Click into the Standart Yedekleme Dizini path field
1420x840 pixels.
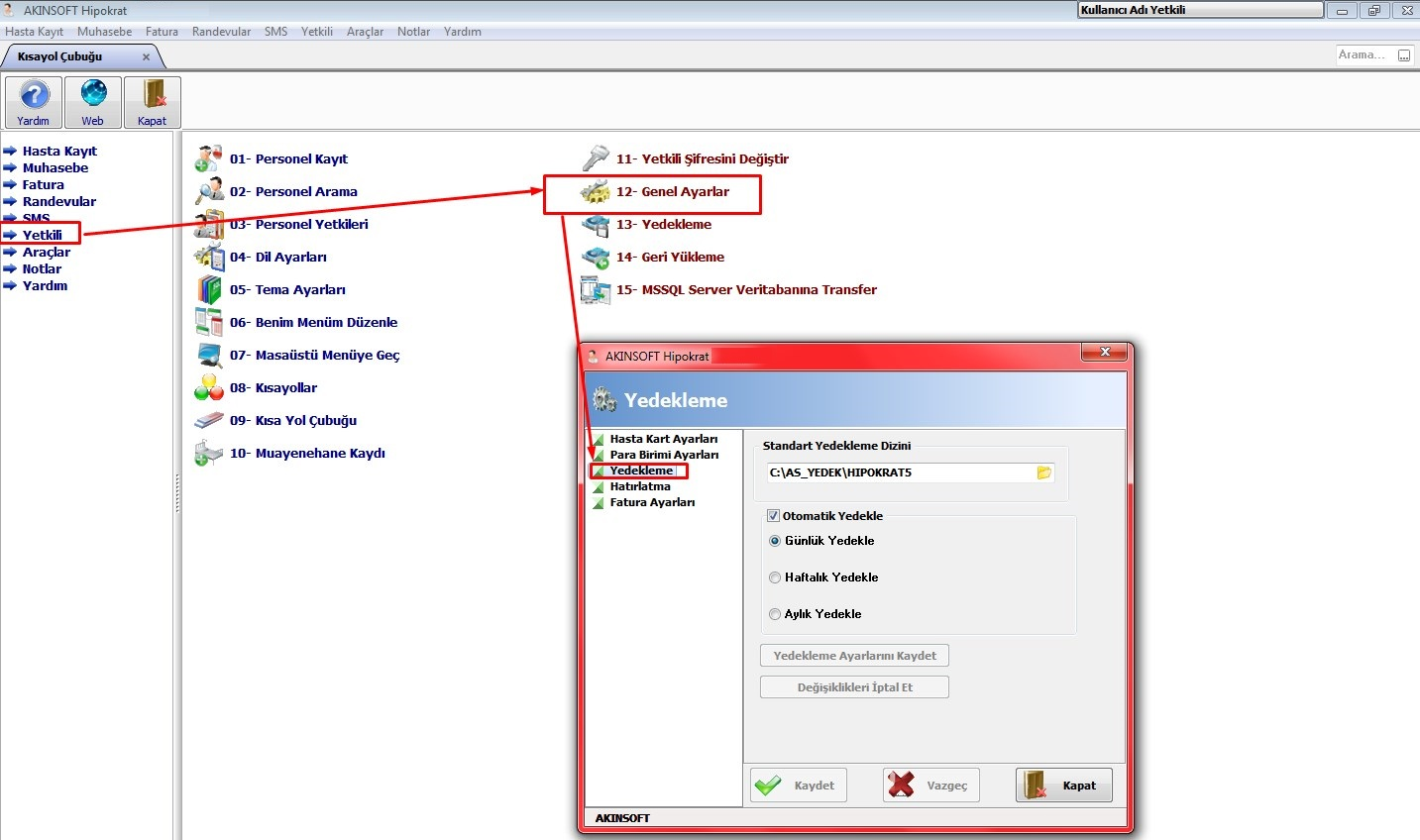pos(900,472)
